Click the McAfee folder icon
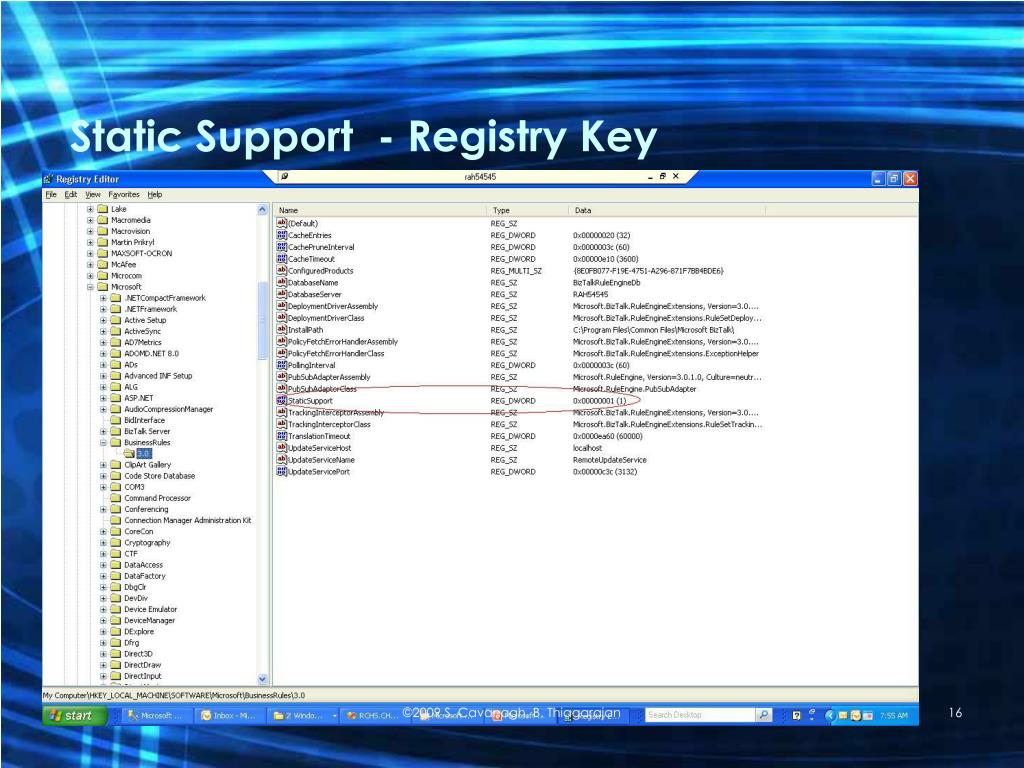The height and width of the screenshot is (768, 1024). click(103, 264)
